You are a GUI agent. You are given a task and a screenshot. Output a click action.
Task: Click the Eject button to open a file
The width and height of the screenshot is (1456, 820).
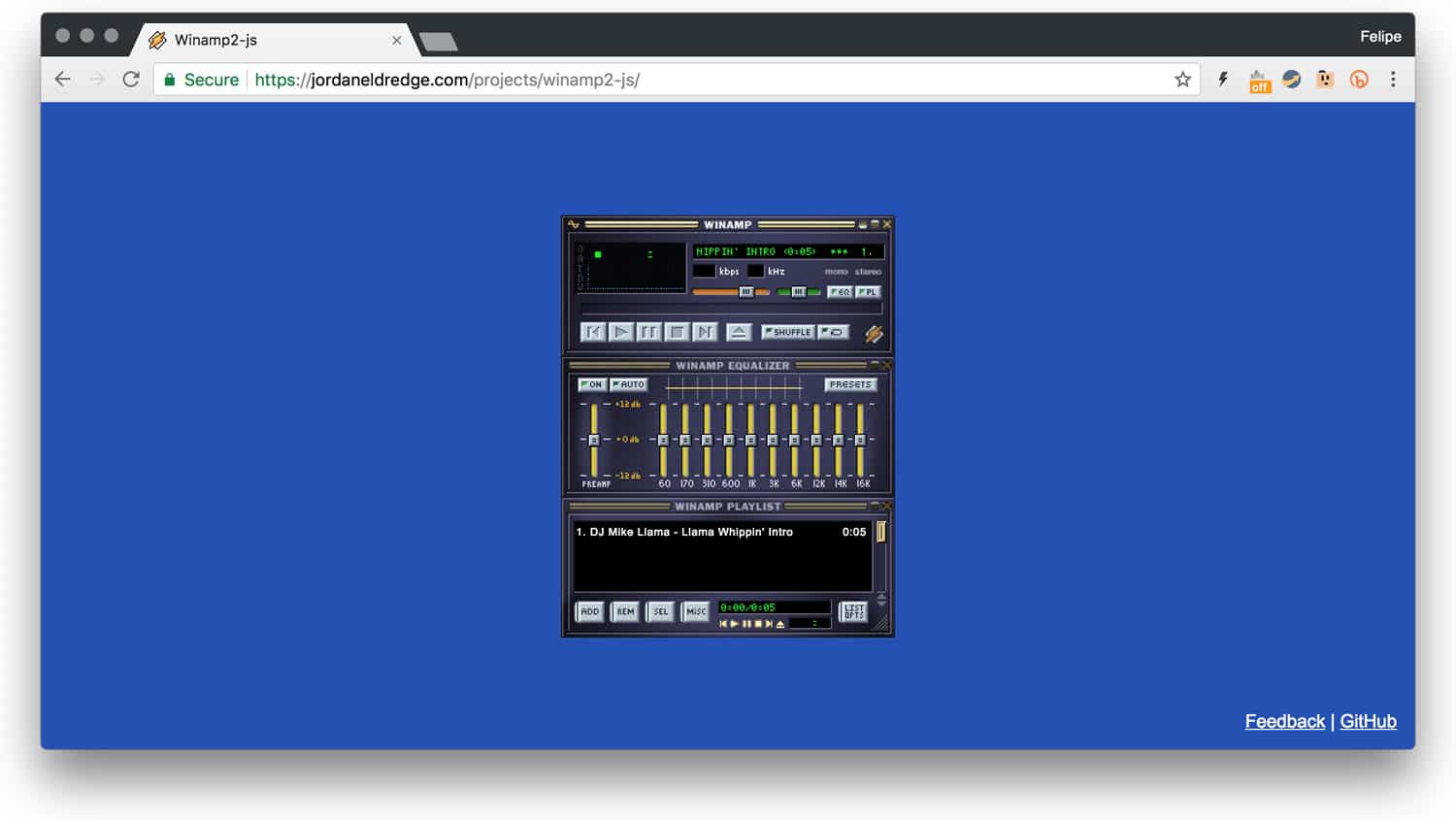coord(739,332)
